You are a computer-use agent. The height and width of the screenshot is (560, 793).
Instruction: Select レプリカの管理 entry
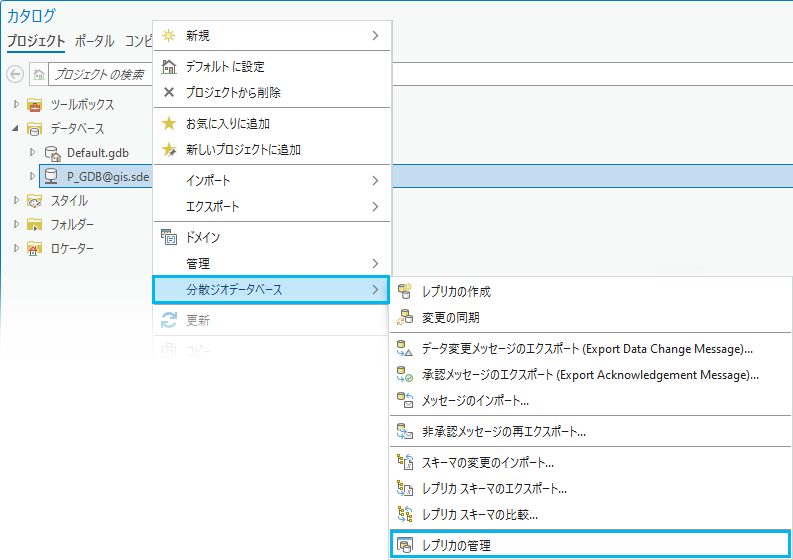pyautogui.click(x=591, y=545)
